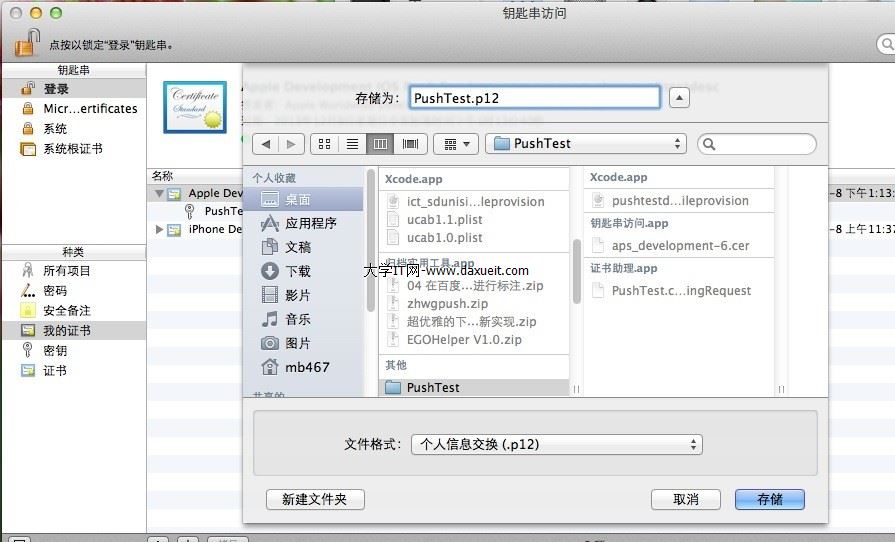Select 音乐 in favorites sidebar

click(303, 319)
